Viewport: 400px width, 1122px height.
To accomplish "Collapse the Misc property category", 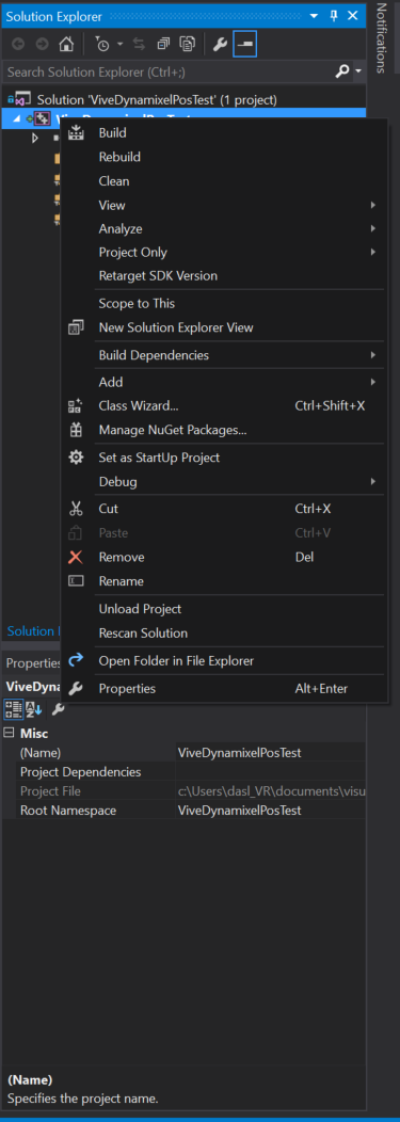I will coord(9,733).
